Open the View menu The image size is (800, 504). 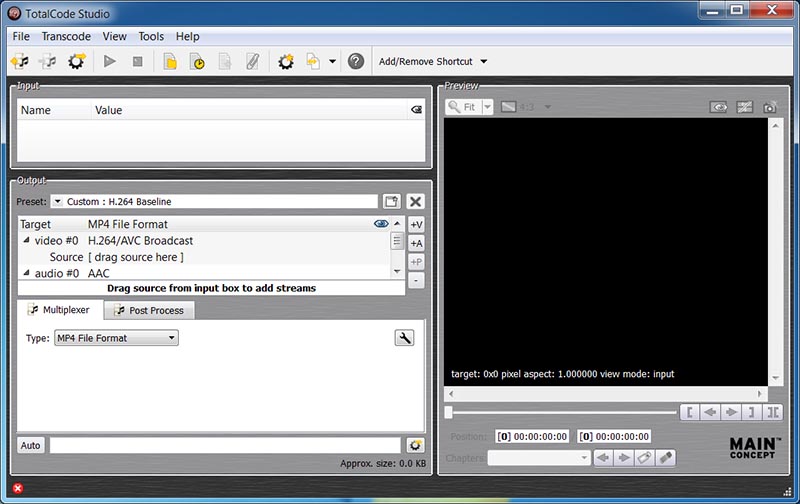114,37
